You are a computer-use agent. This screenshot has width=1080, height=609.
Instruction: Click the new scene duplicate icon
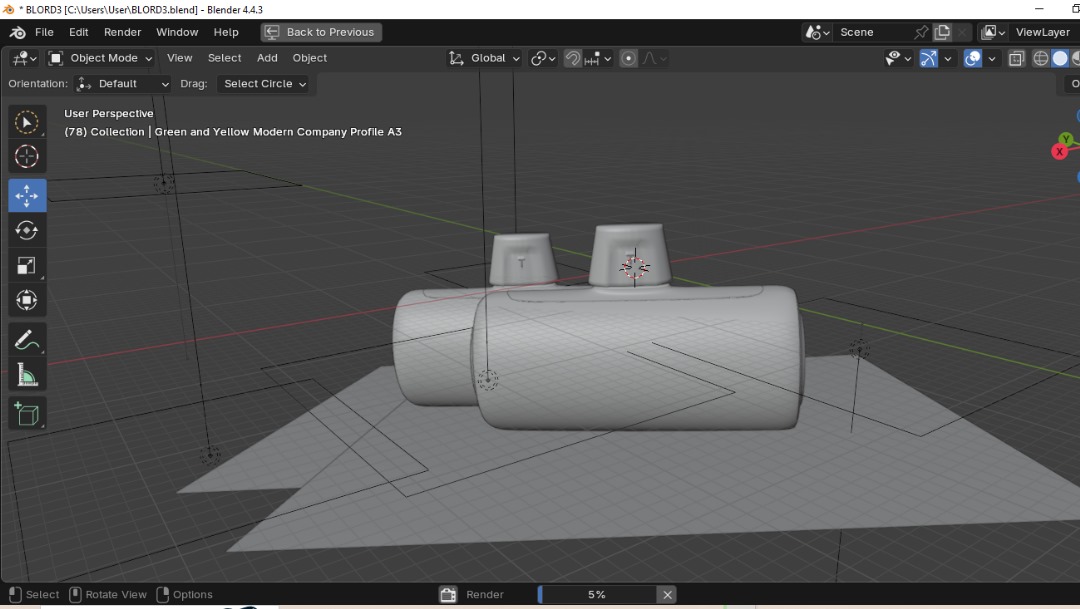tap(942, 32)
